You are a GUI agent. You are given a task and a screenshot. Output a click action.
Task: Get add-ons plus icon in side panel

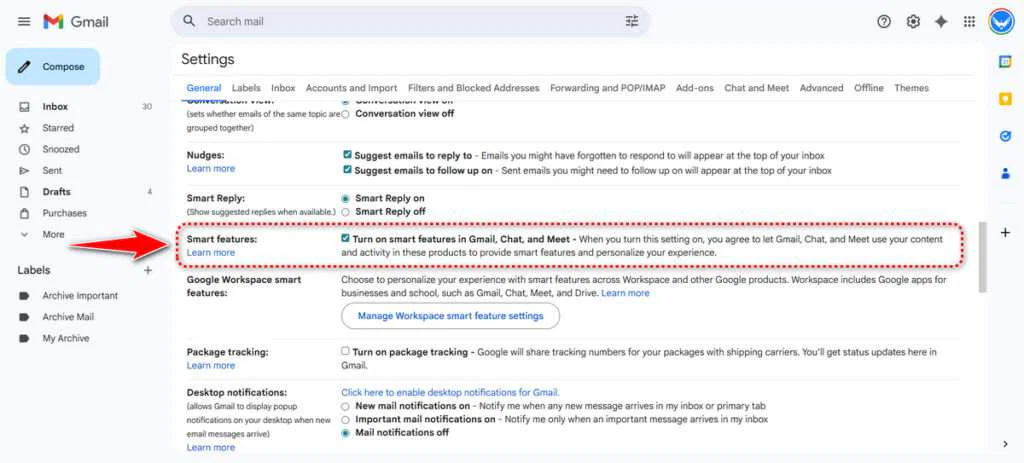coord(1005,232)
